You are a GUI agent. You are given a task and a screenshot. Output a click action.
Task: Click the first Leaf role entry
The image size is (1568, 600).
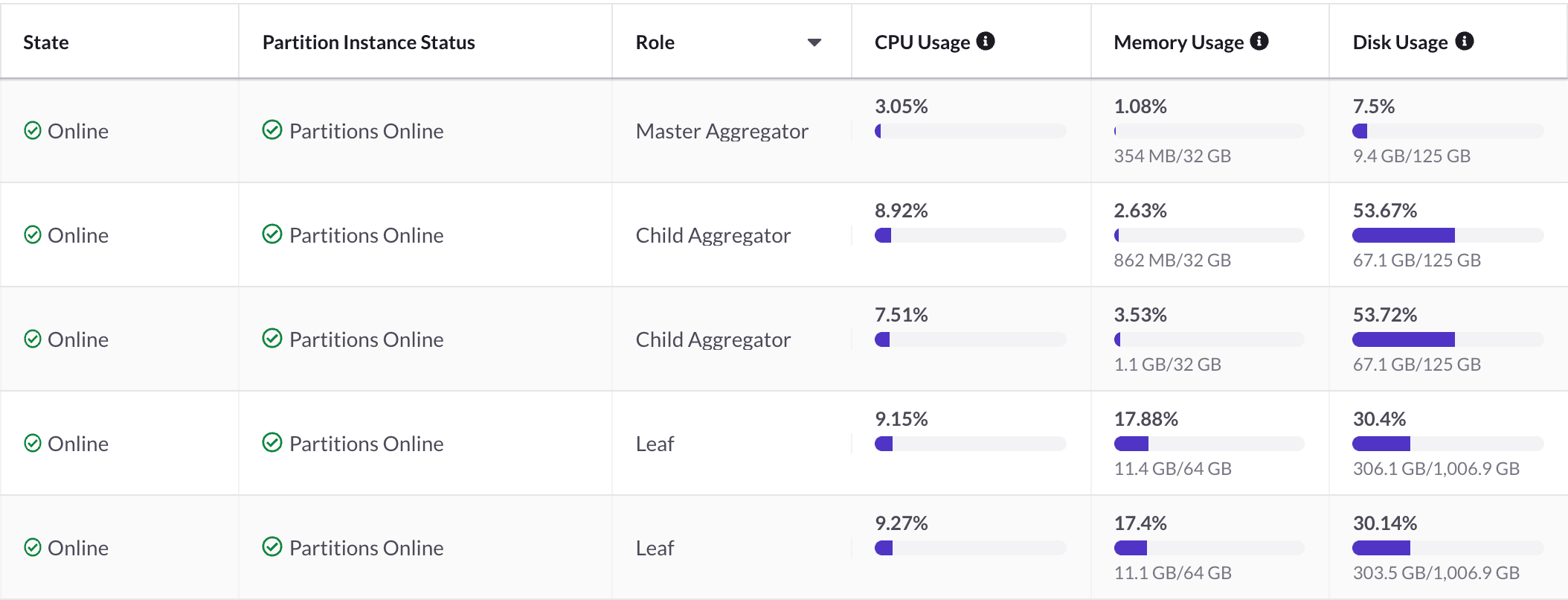[x=654, y=443]
